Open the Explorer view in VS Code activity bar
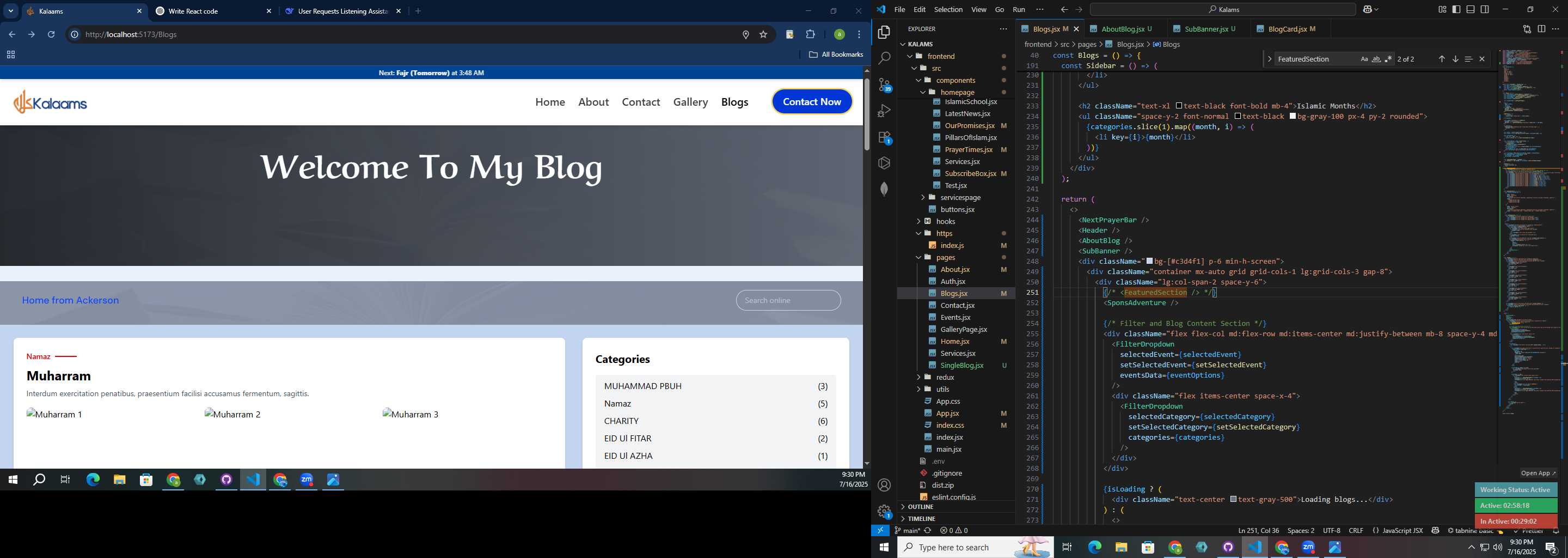The width and height of the screenshot is (1568, 558). coord(884,32)
